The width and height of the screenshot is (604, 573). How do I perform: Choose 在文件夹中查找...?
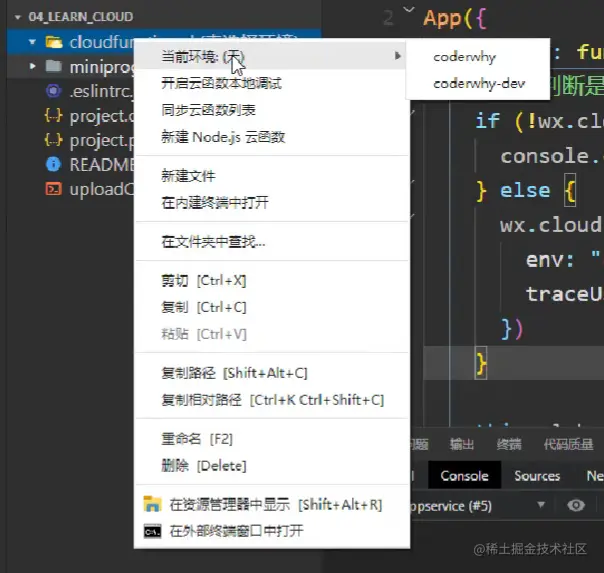point(213,242)
